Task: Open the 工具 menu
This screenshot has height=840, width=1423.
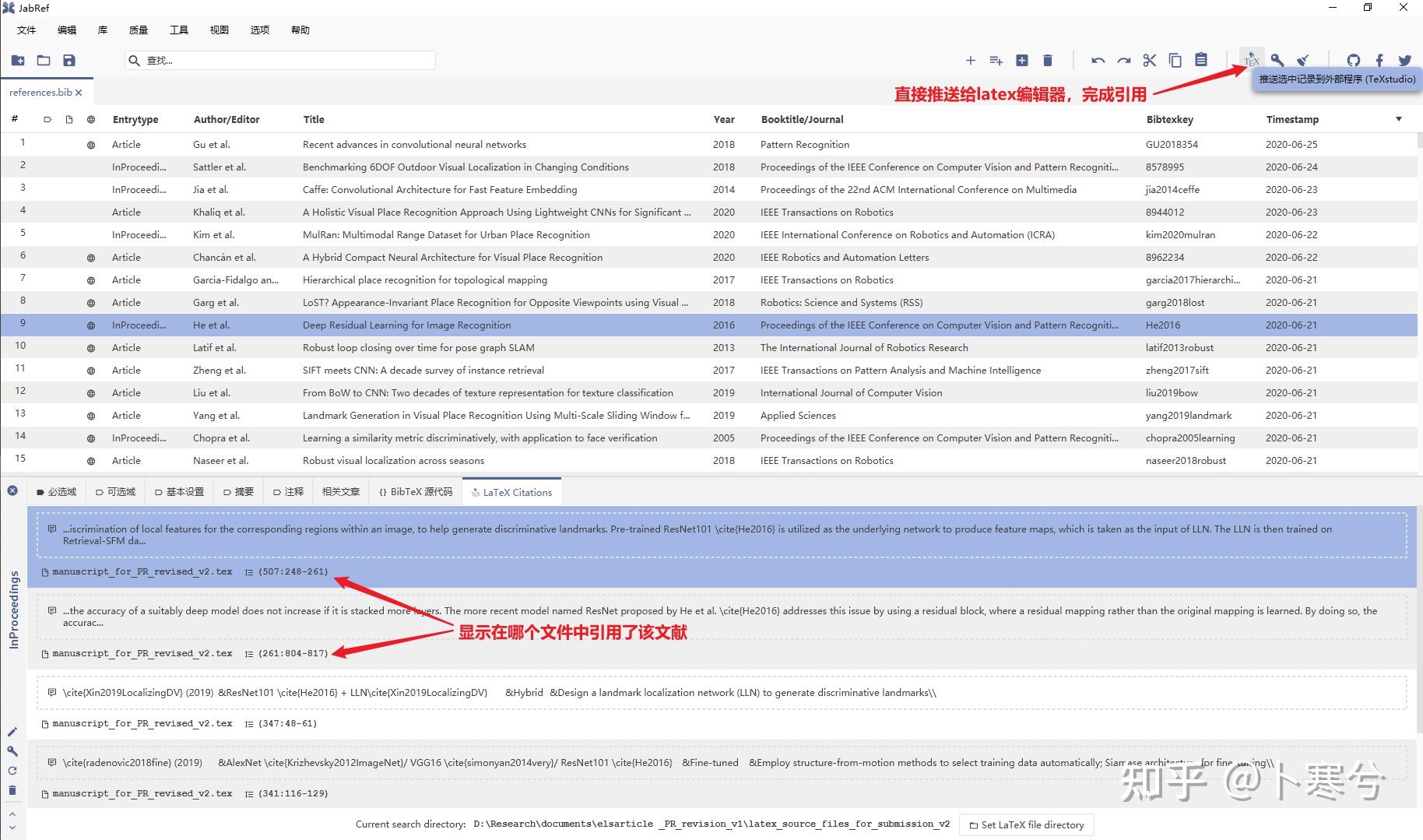Action: (179, 30)
